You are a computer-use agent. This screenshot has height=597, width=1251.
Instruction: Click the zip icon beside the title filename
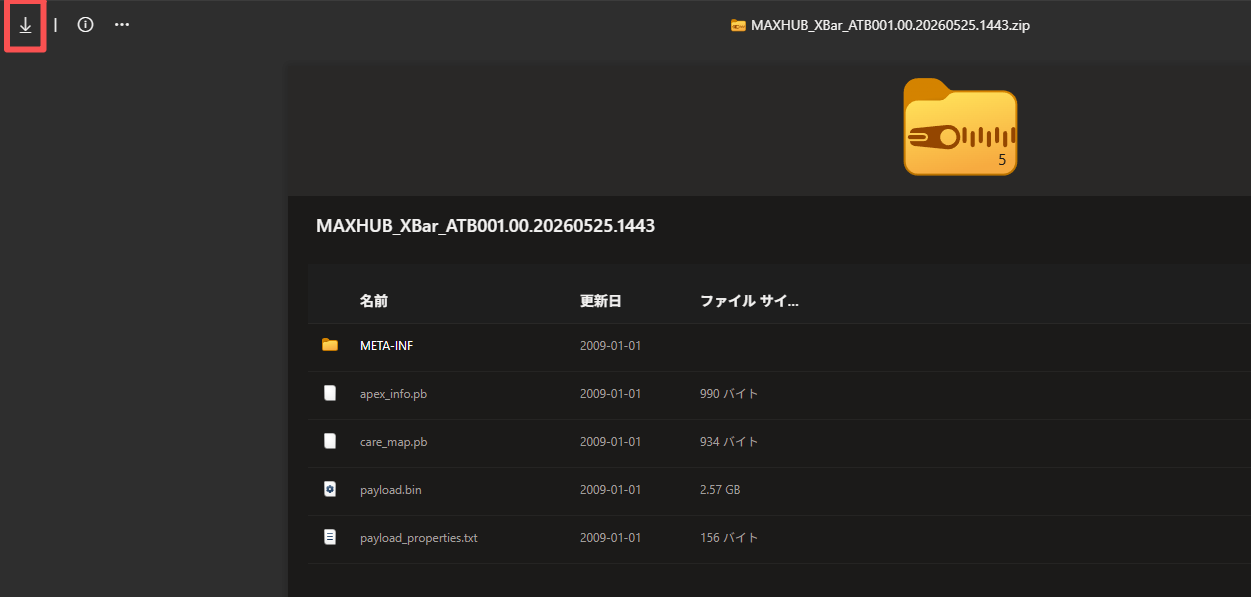click(x=738, y=26)
